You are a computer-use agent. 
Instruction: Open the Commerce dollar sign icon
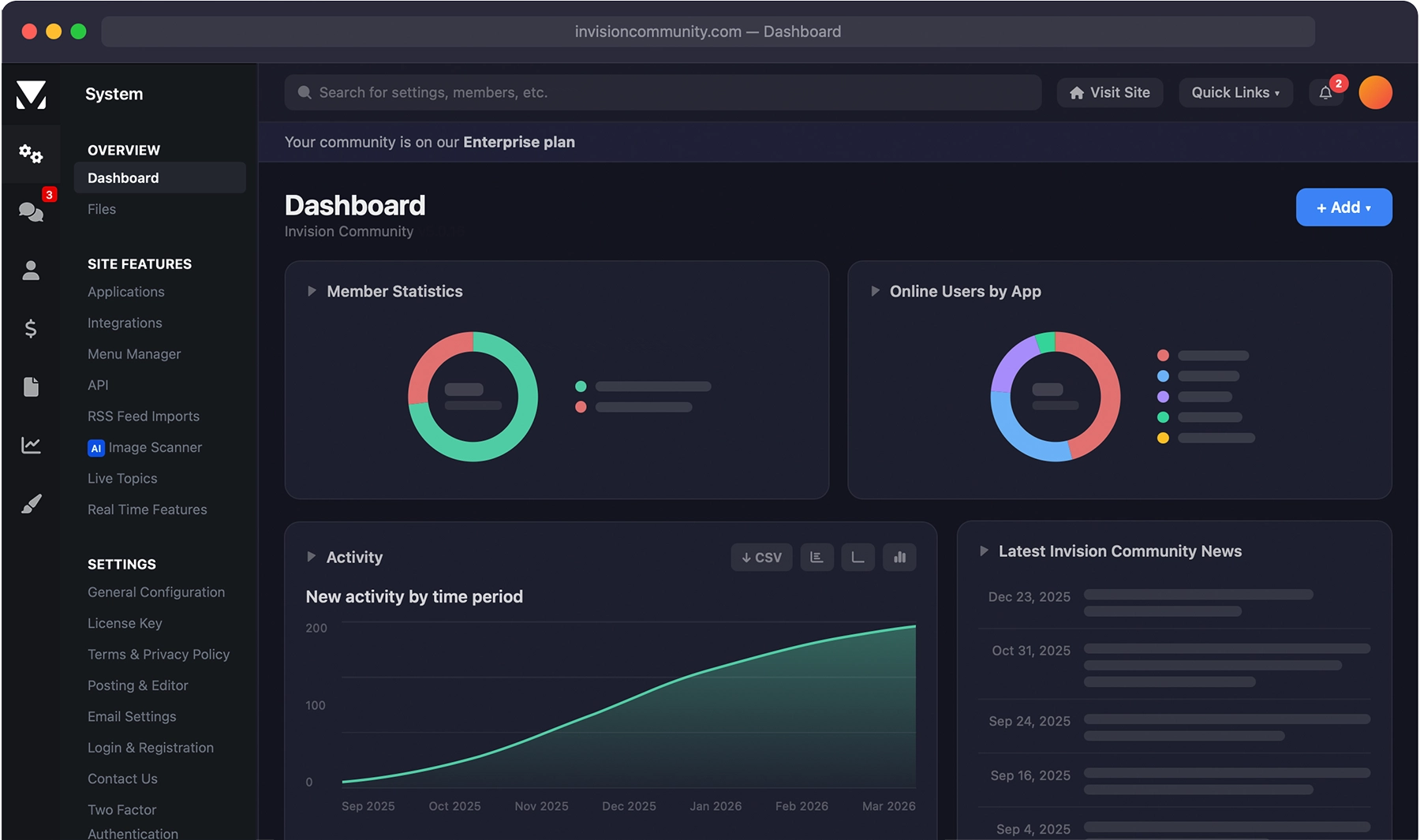[31, 328]
